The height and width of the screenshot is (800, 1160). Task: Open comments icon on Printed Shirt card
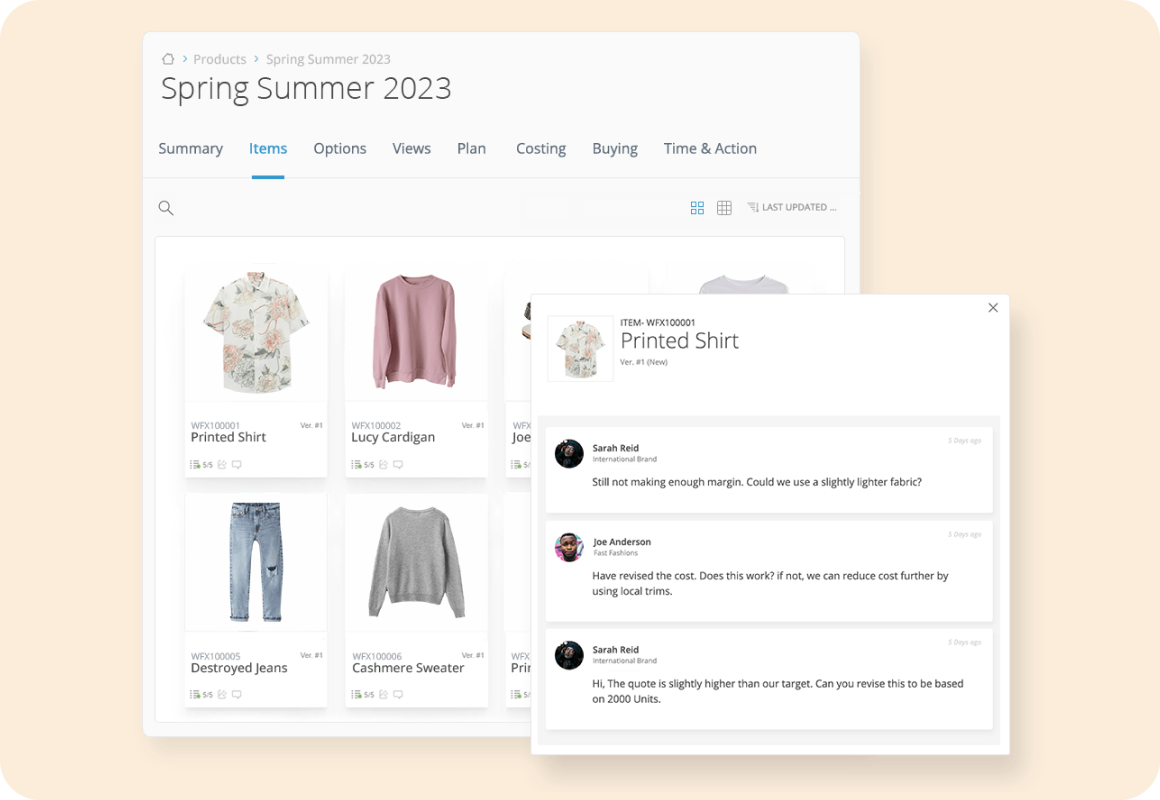(237, 465)
